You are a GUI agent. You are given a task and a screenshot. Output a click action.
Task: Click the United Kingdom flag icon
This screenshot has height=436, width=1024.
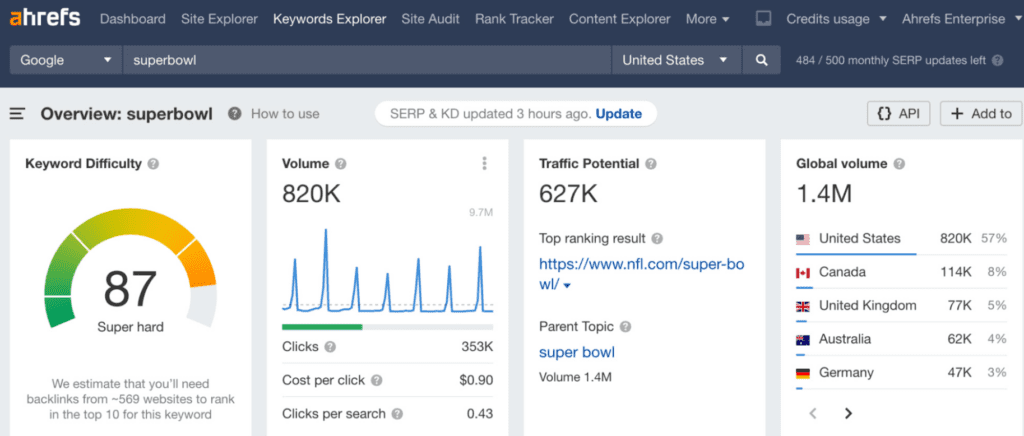pyautogui.click(x=803, y=306)
